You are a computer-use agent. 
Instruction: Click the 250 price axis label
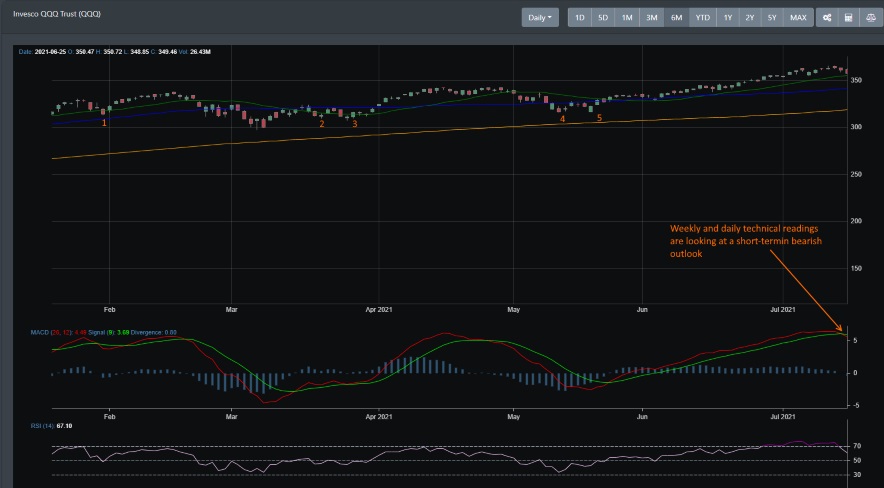[x=856, y=175]
